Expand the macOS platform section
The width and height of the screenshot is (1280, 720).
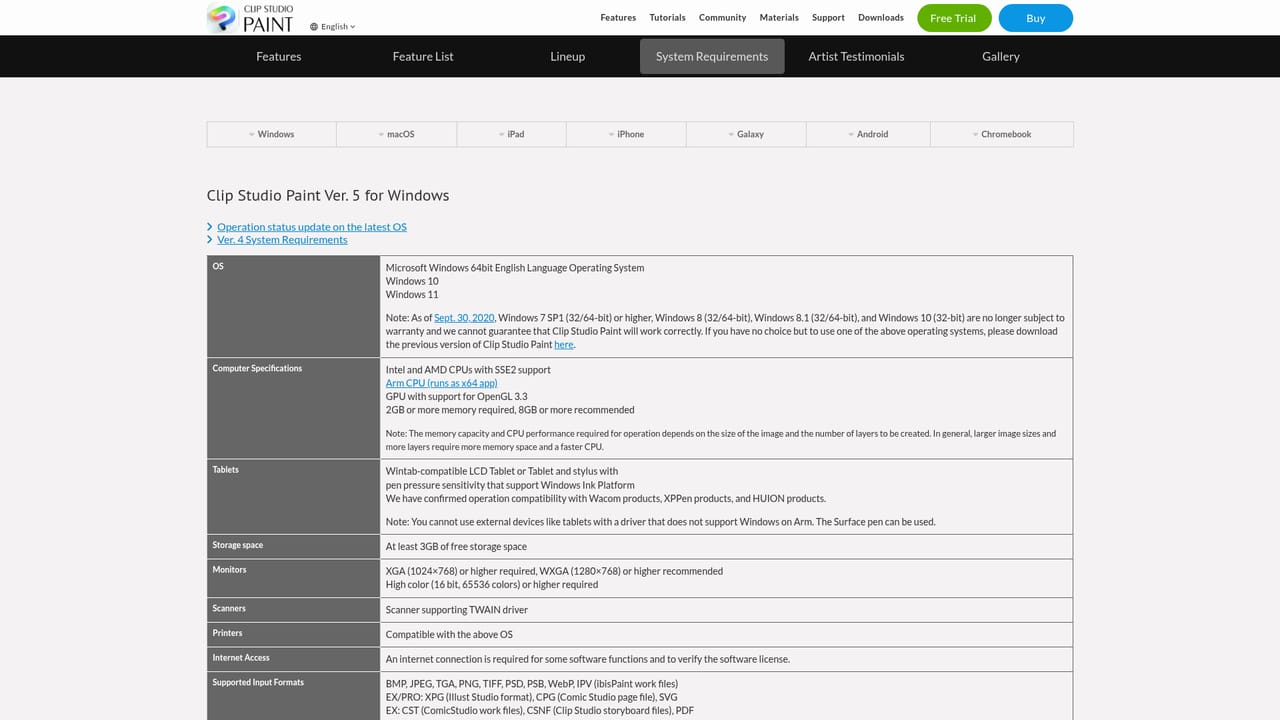(397, 134)
